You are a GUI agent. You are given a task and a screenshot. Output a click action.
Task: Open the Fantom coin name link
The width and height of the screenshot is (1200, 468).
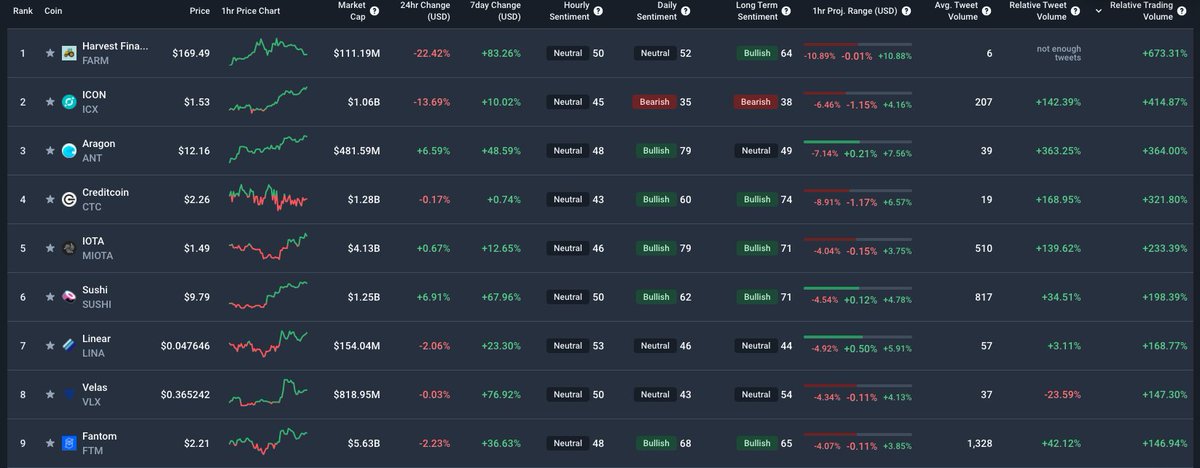tap(99, 436)
